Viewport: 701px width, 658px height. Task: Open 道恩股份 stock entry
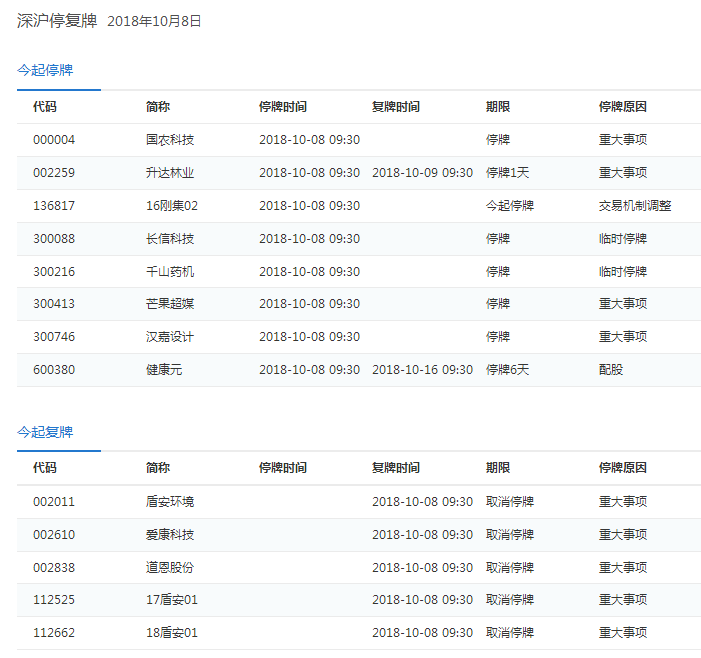(x=170, y=567)
